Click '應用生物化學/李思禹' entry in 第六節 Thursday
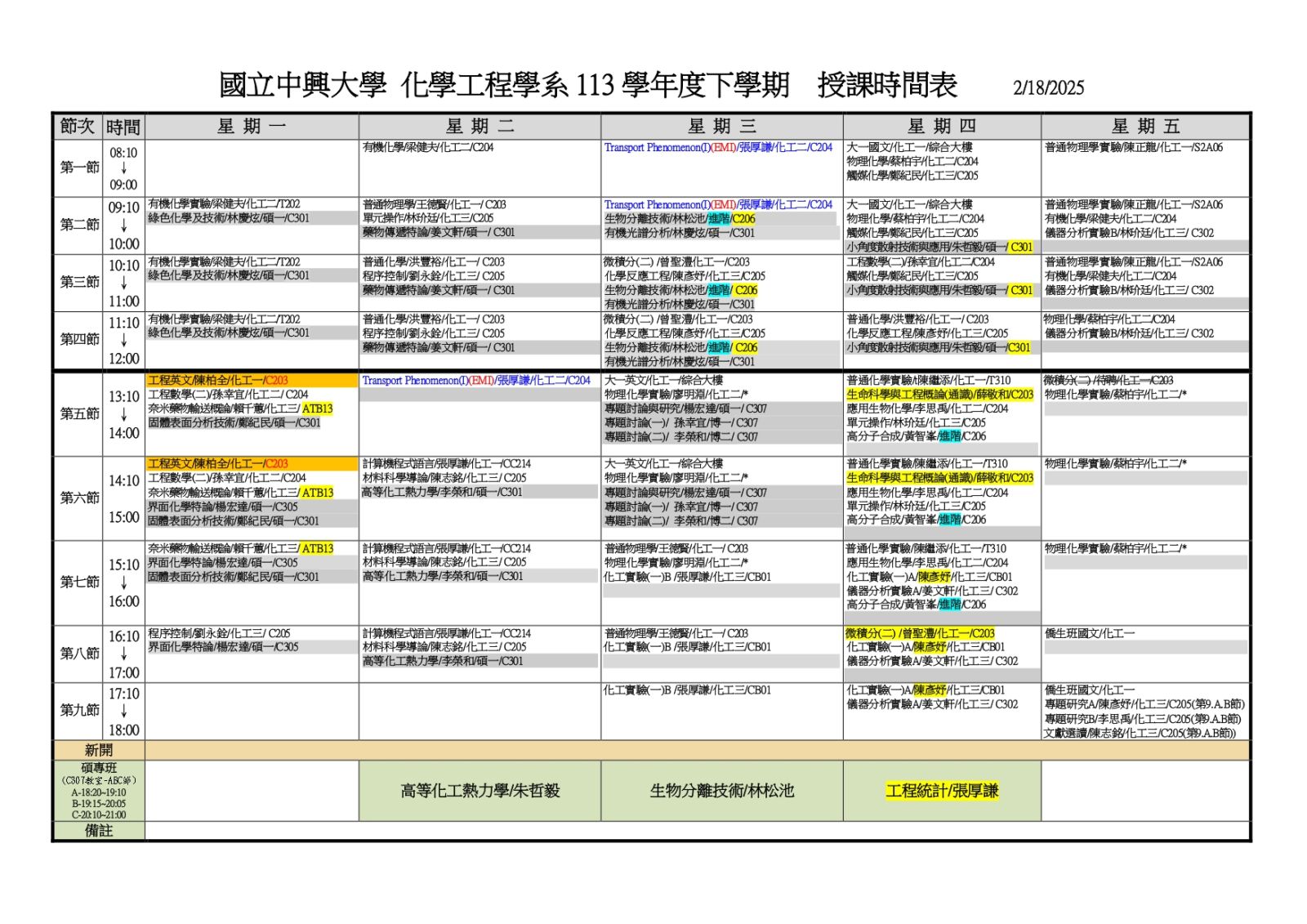The image size is (1307, 924). click(x=927, y=493)
